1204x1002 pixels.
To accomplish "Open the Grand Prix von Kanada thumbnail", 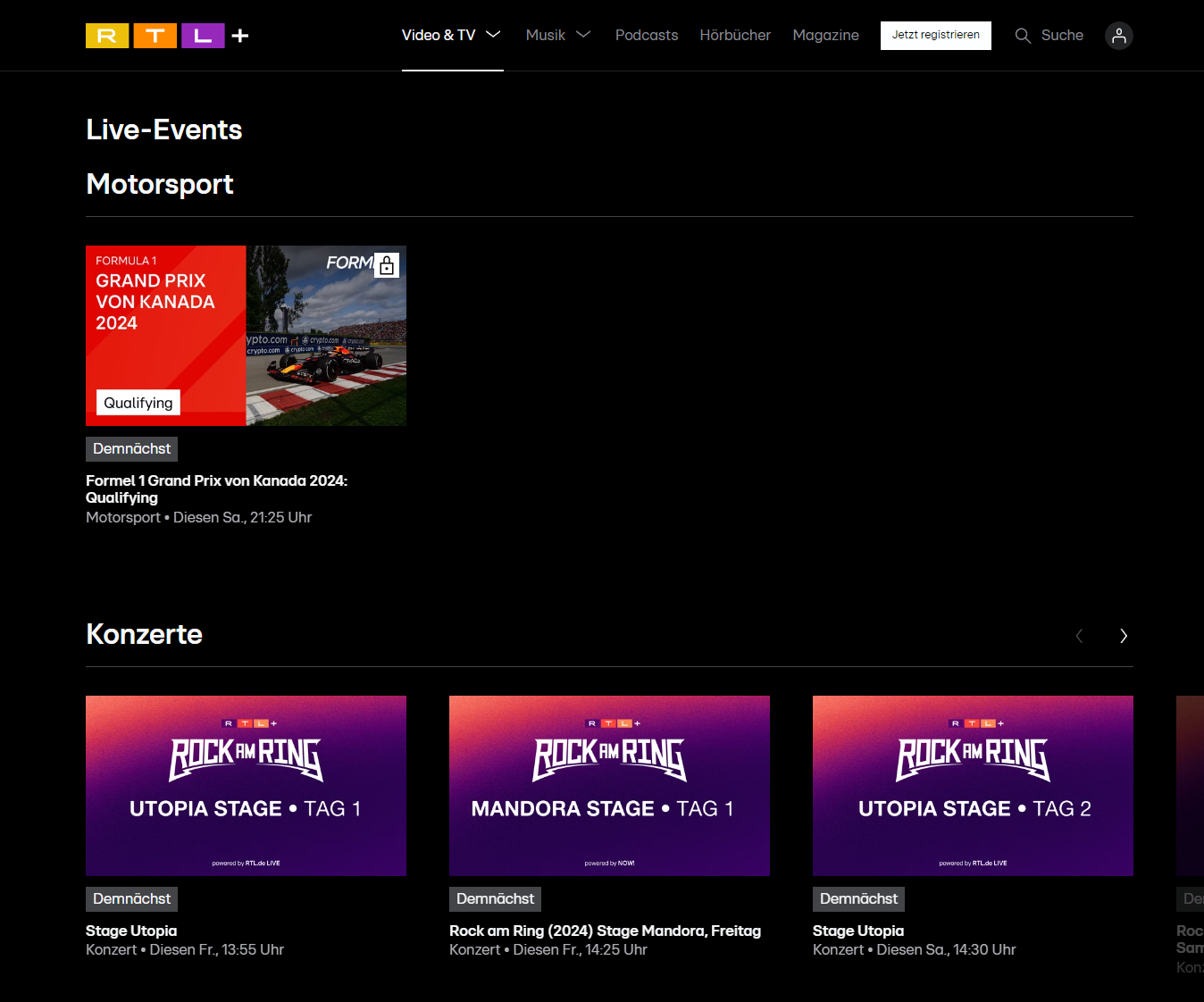I will click(246, 336).
